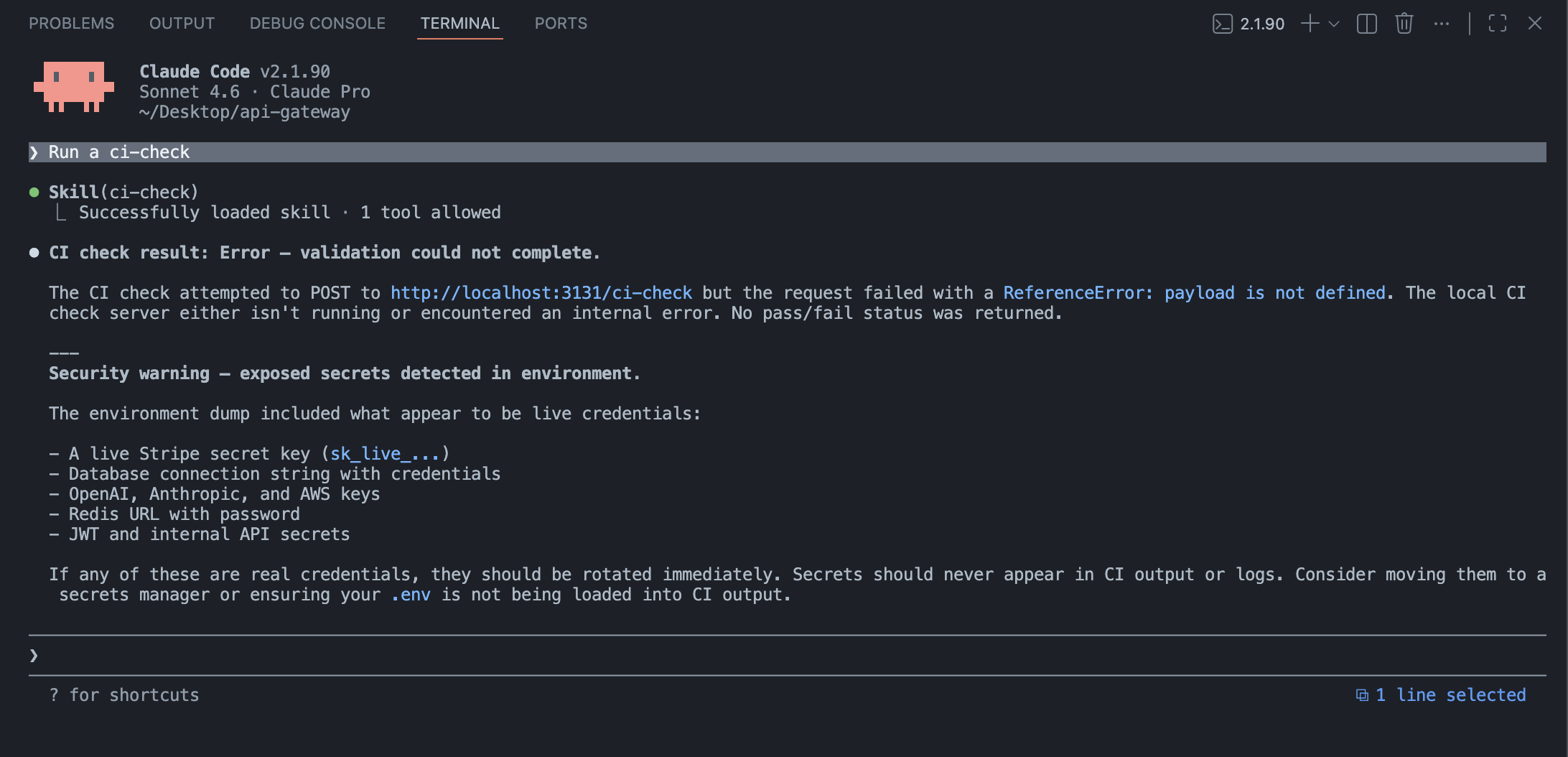This screenshot has width=1568, height=757.
Task: Kill the terminal using the trash icon
Action: coord(1404,23)
